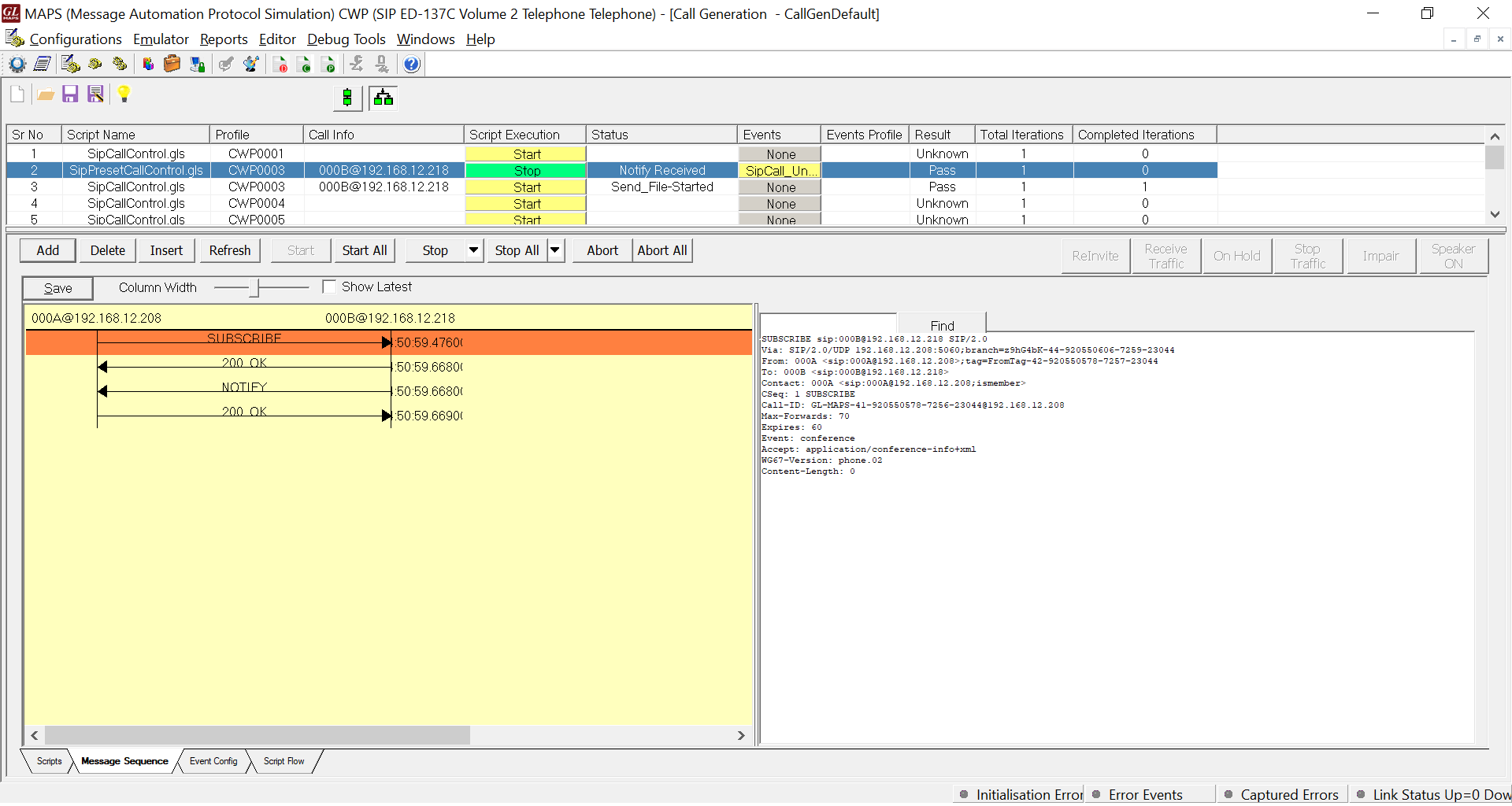This screenshot has width=1512, height=806.
Task: Open Help question mark icon
Action: point(411,65)
